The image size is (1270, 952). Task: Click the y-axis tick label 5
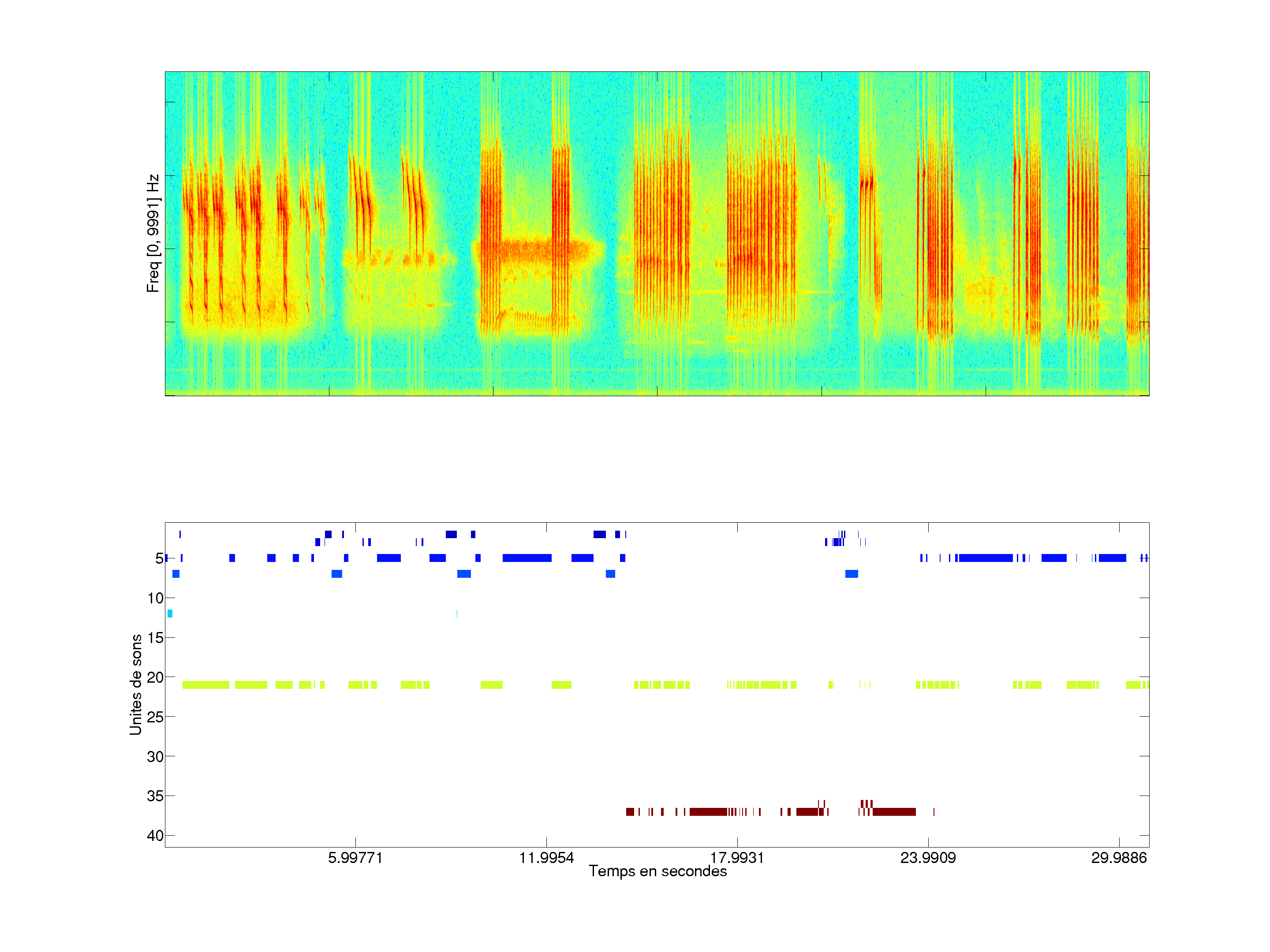[159, 558]
